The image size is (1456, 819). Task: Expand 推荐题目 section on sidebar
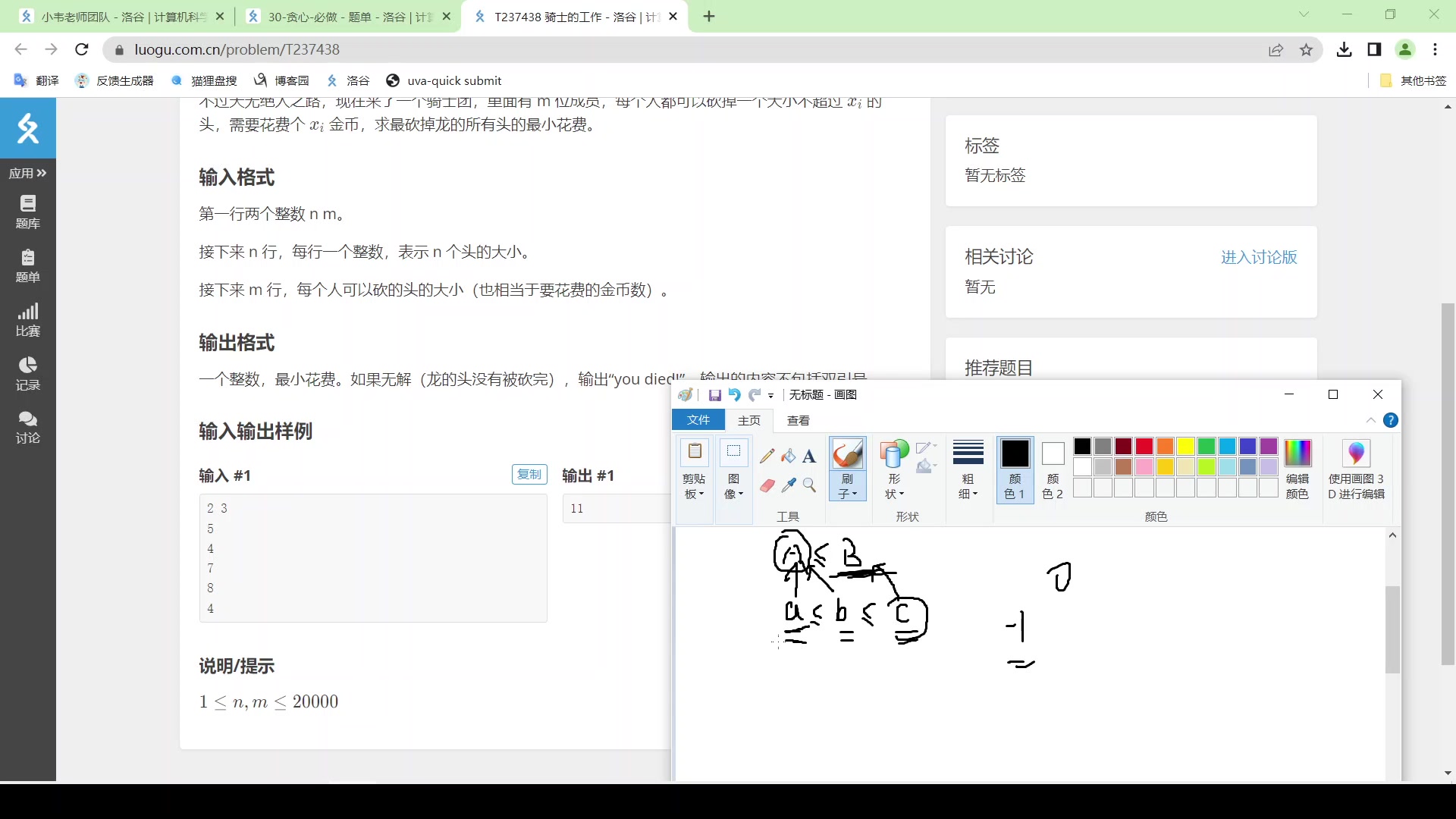click(x=997, y=368)
